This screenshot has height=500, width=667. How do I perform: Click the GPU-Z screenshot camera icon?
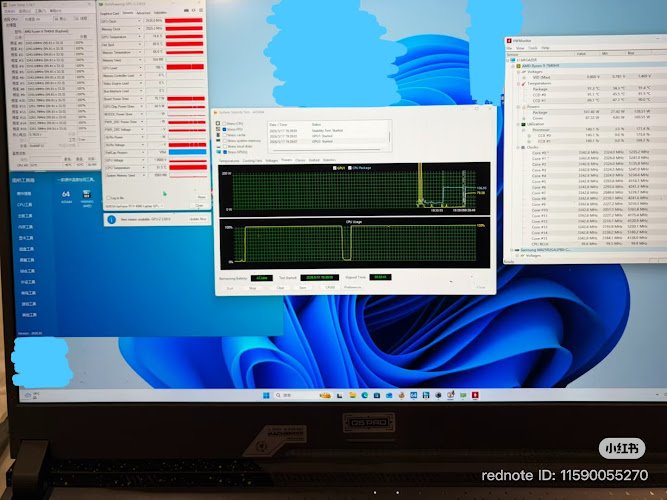[186, 10]
